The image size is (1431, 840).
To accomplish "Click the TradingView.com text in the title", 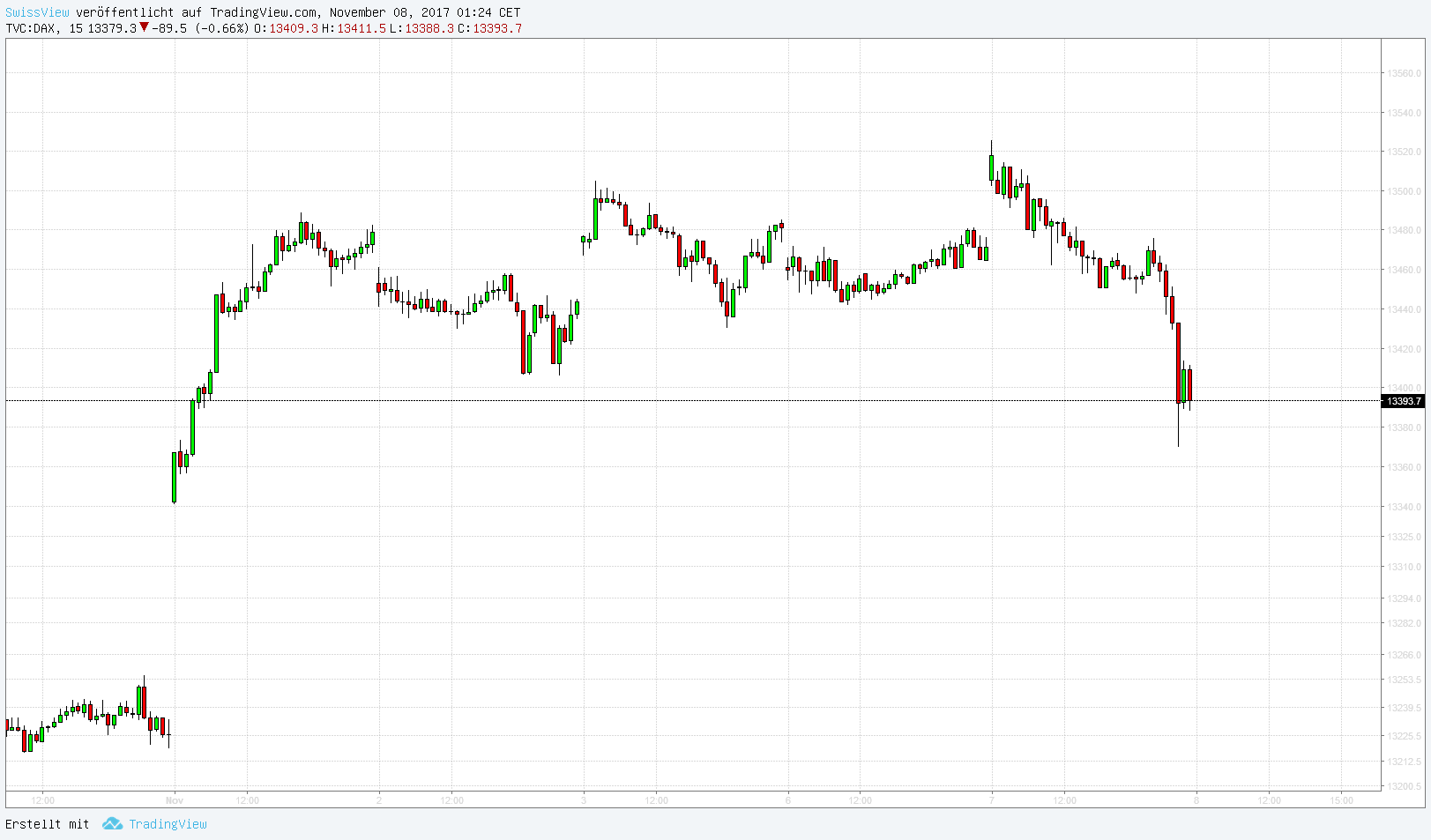I will pyautogui.click(x=263, y=12).
